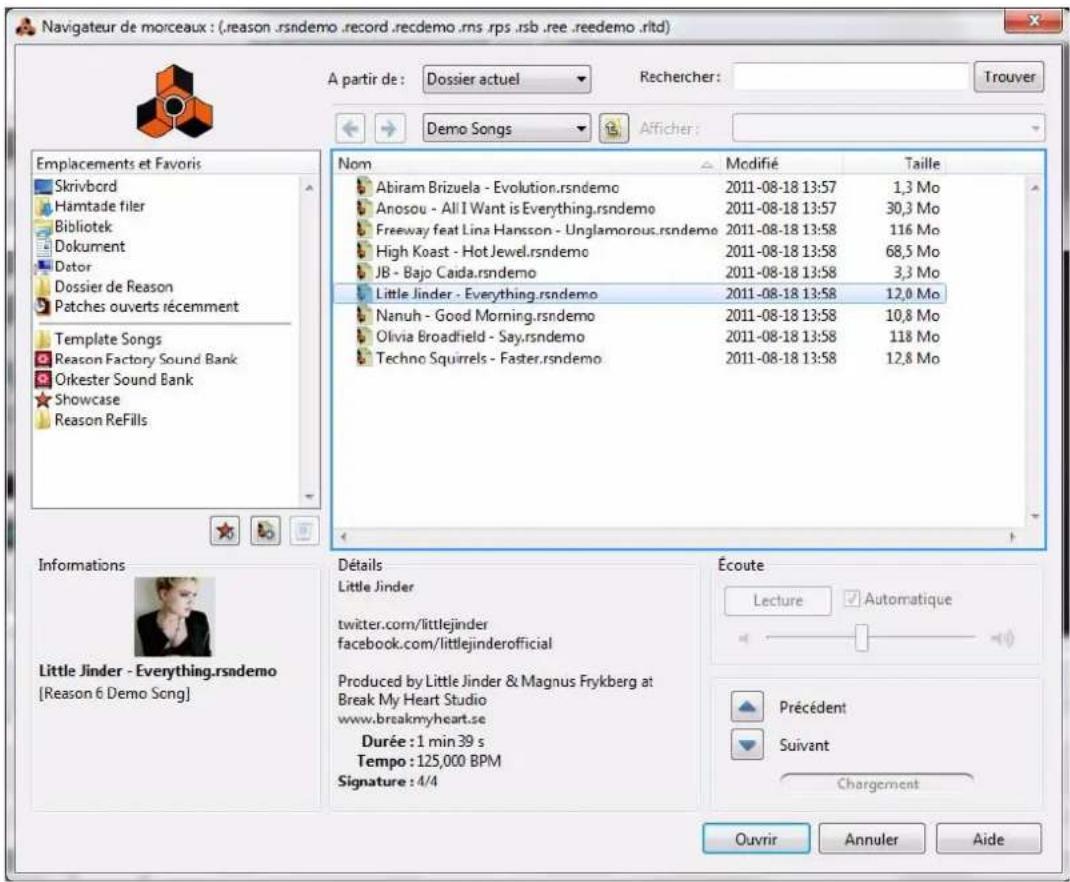The width and height of the screenshot is (1070, 882).
Task: Click the file list horizontal scrollbar right arrow
Action: [x=1013, y=537]
